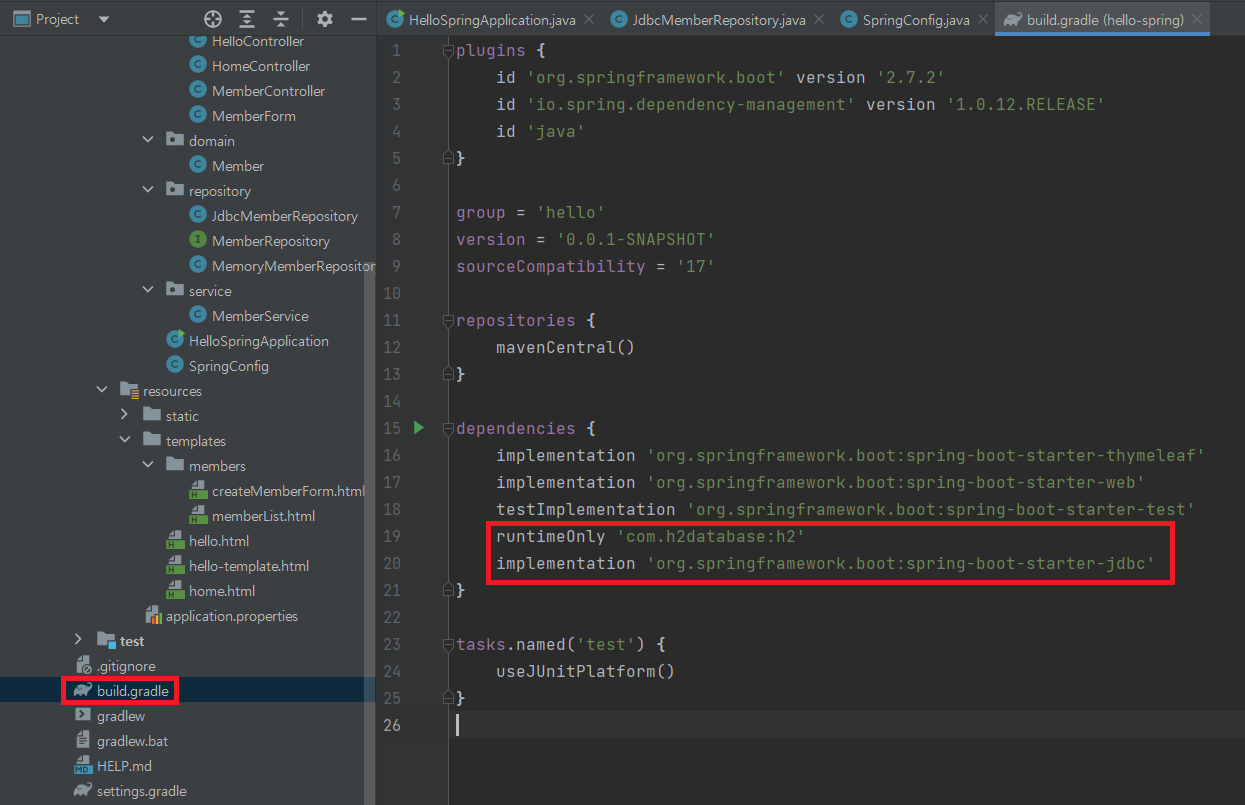Collapse the members folder

pos(149,466)
